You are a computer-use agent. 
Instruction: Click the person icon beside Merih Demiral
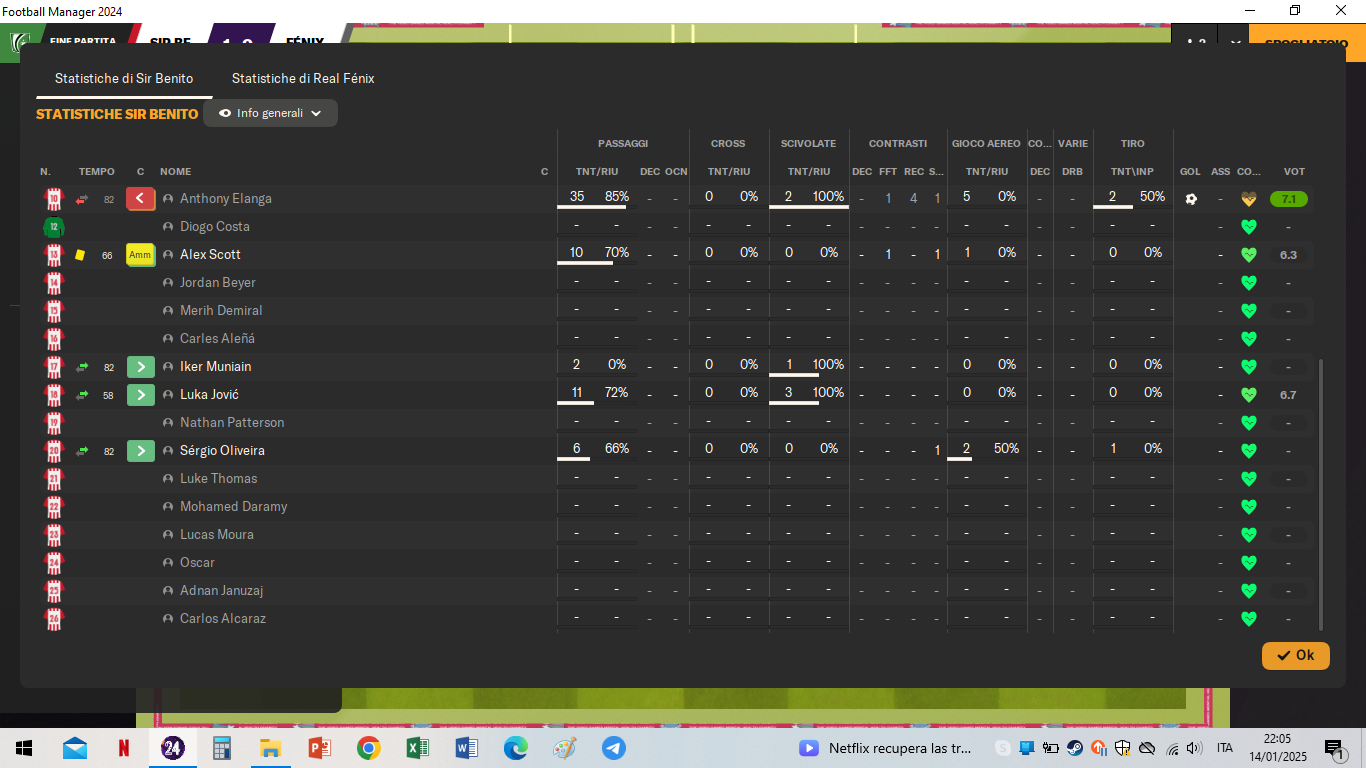[x=168, y=311]
